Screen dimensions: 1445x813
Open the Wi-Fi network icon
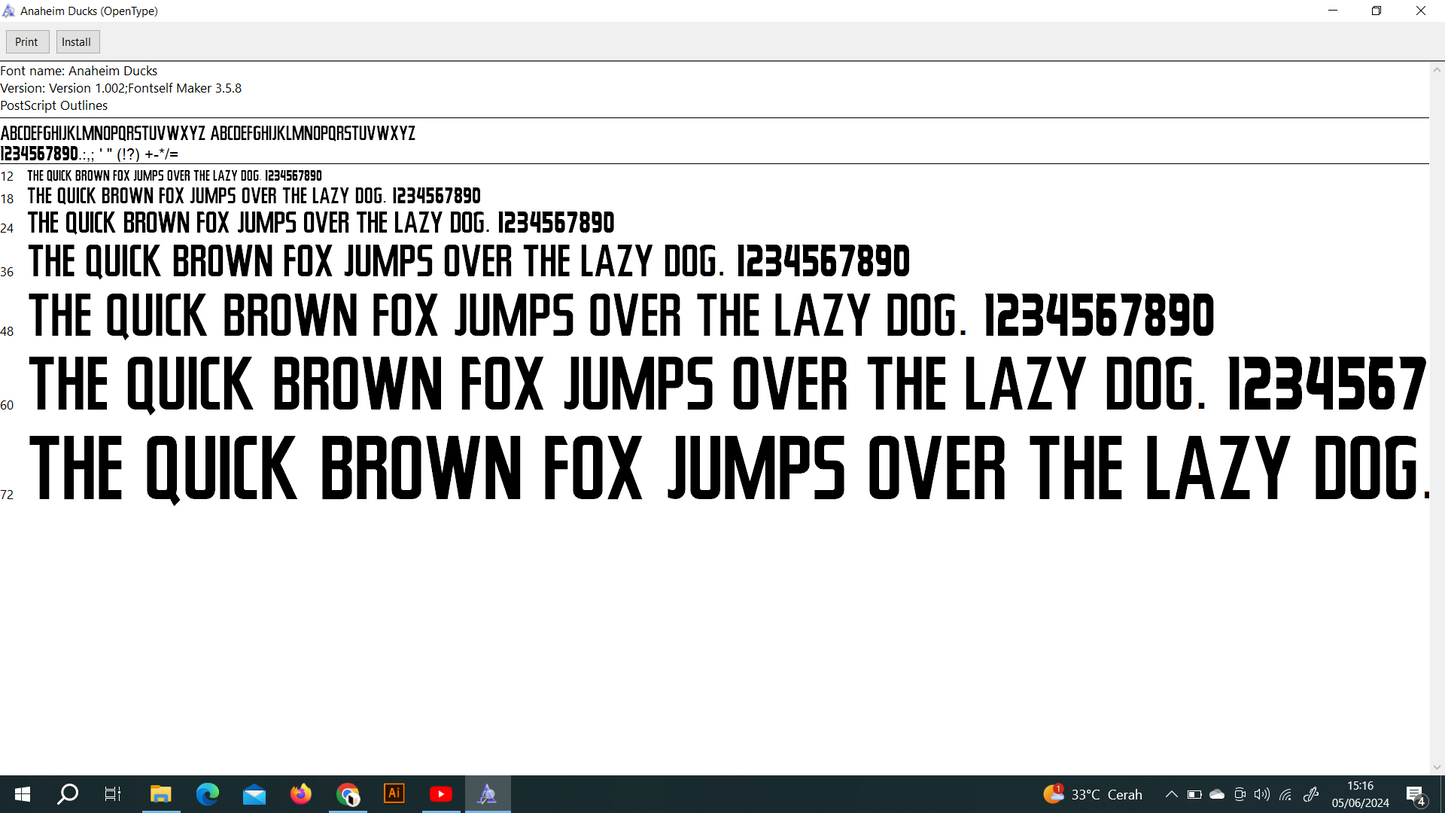click(x=1286, y=795)
